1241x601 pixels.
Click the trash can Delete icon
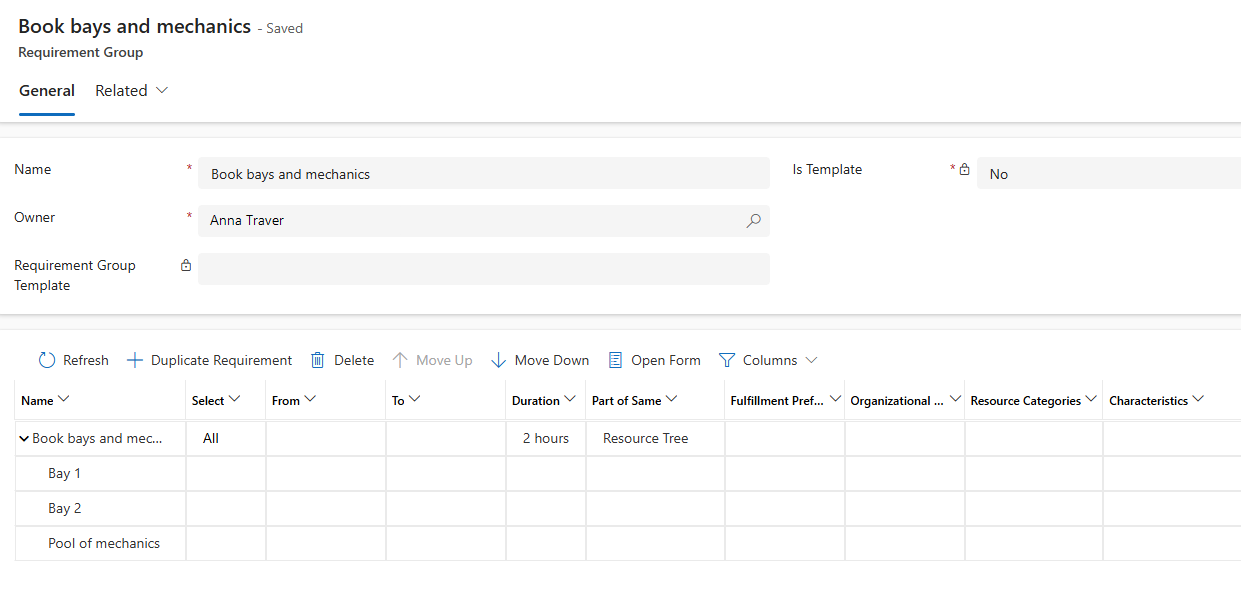click(318, 360)
